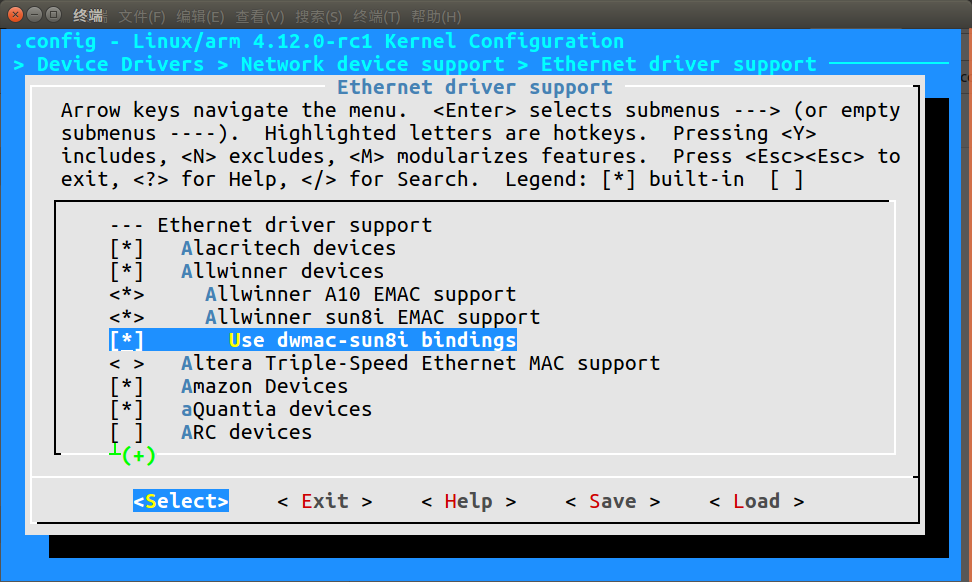This screenshot has height=582, width=972.
Task: Toggle Altera Triple-Speed Ethernet MAC tristate
Action: 126,363
